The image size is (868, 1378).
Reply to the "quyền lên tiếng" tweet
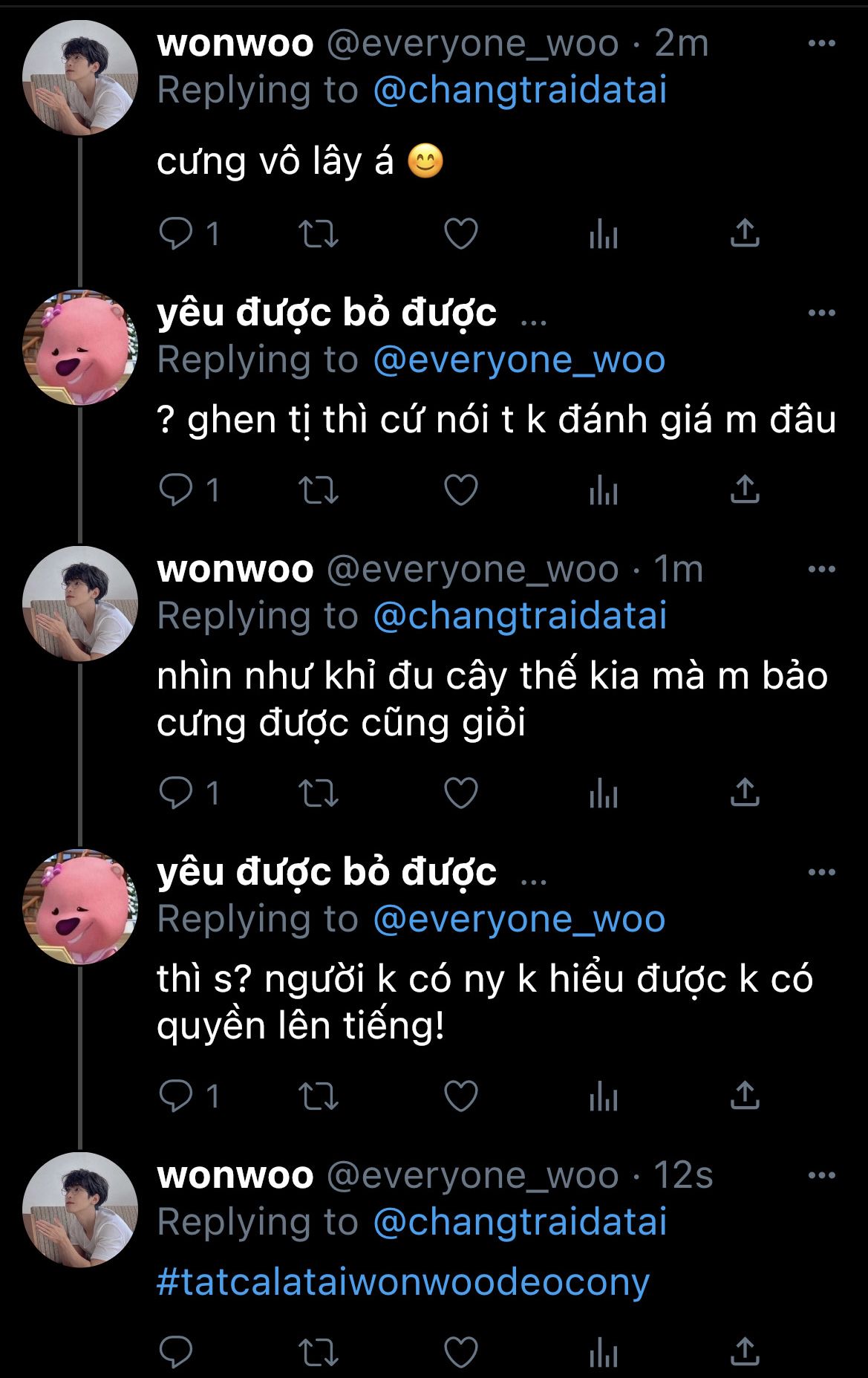tap(176, 1096)
